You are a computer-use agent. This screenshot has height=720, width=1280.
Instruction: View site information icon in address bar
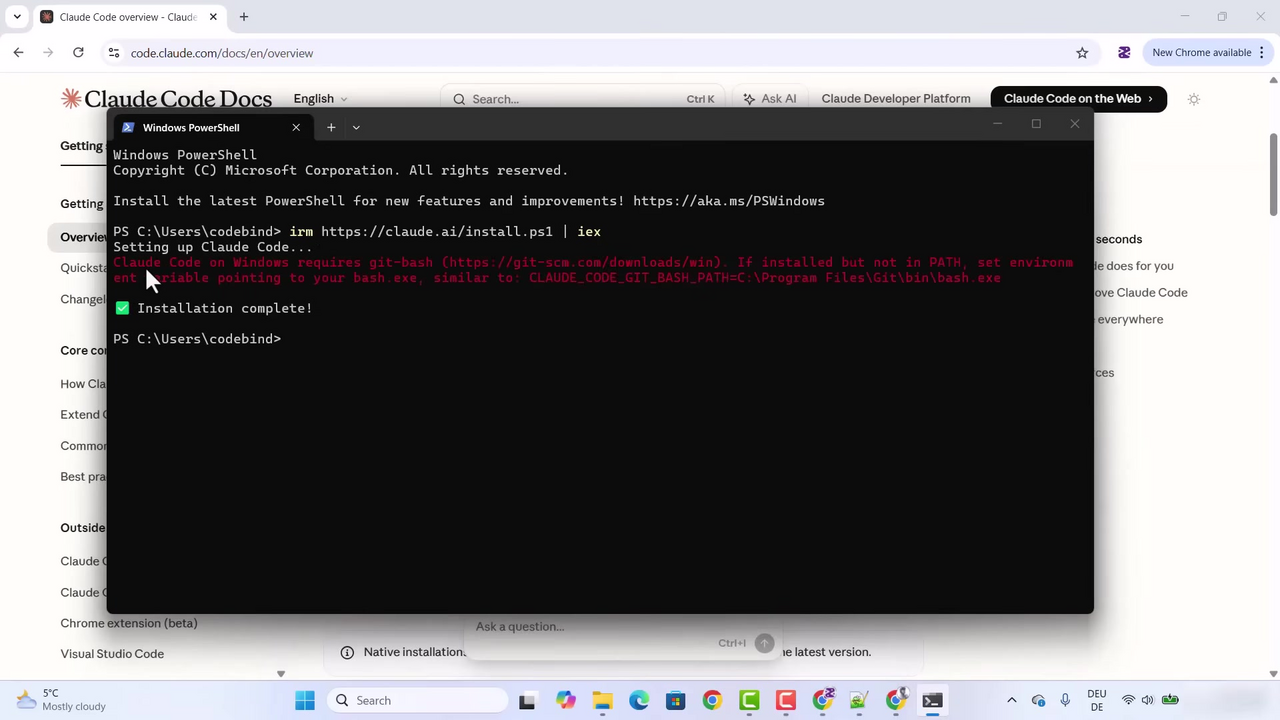coord(114,53)
